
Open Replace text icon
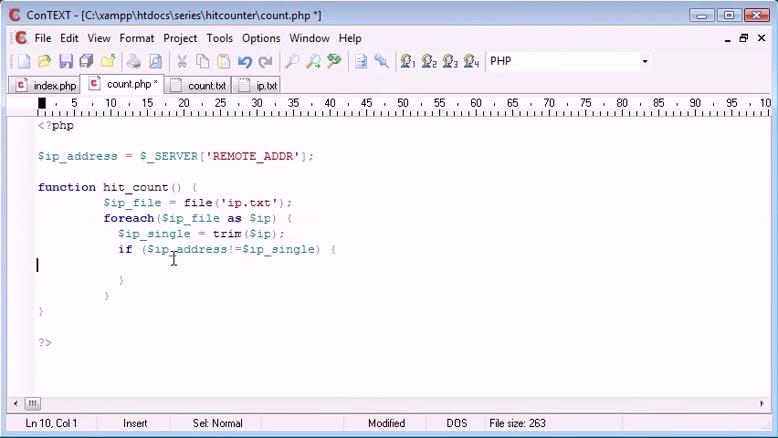tap(334, 62)
